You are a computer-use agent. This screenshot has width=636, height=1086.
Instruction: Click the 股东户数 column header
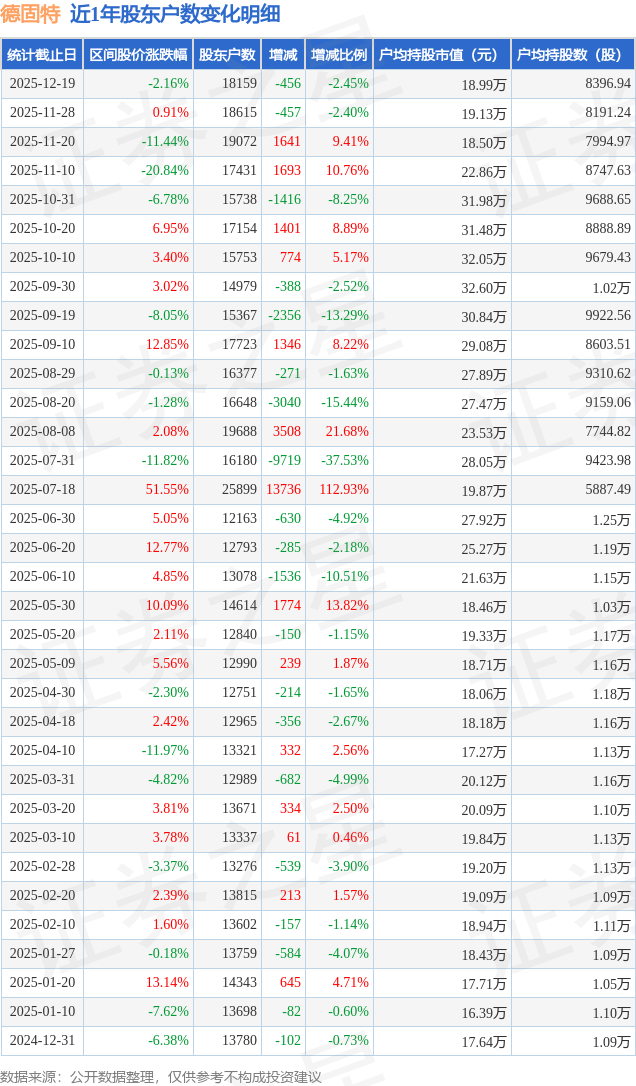coord(227,55)
